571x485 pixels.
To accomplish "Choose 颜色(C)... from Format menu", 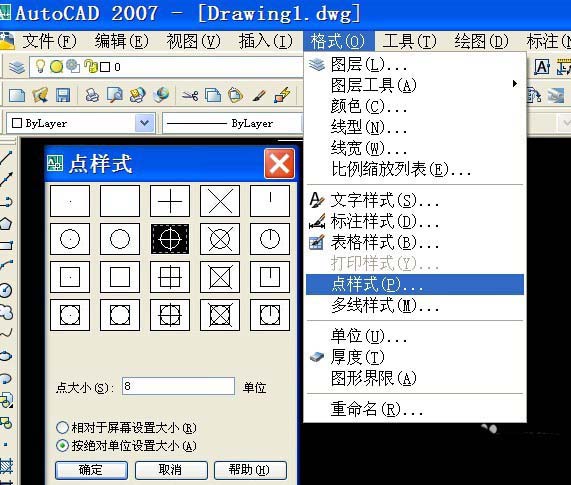I will coord(415,107).
